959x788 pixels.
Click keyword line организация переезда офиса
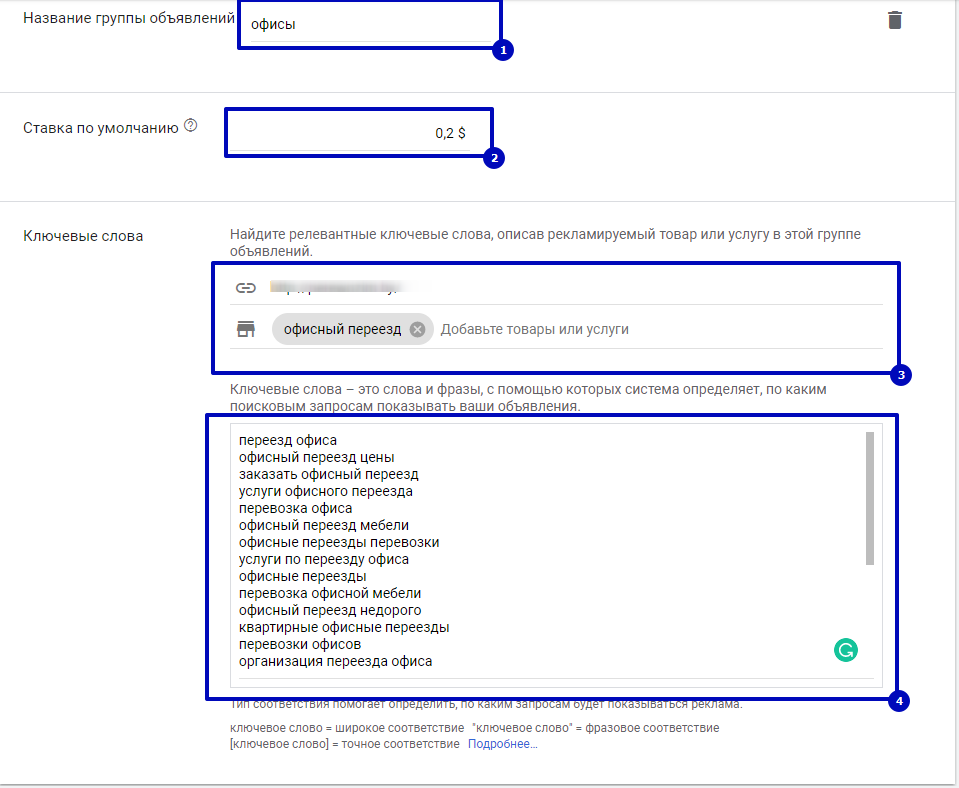[x=336, y=661]
